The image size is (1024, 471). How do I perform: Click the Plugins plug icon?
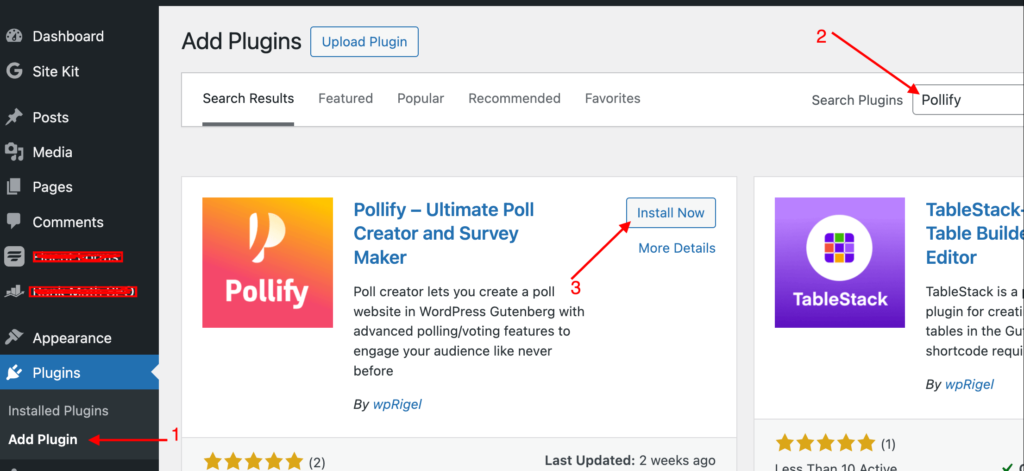pos(14,373)
